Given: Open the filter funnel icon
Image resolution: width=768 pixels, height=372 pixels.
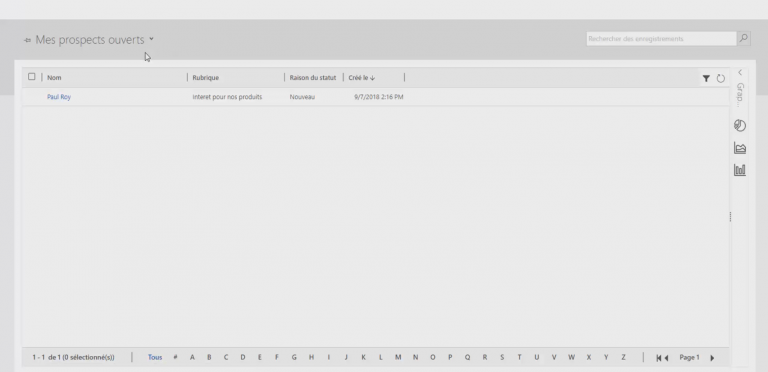Looking at the screenshot, I should click(706, 78).
